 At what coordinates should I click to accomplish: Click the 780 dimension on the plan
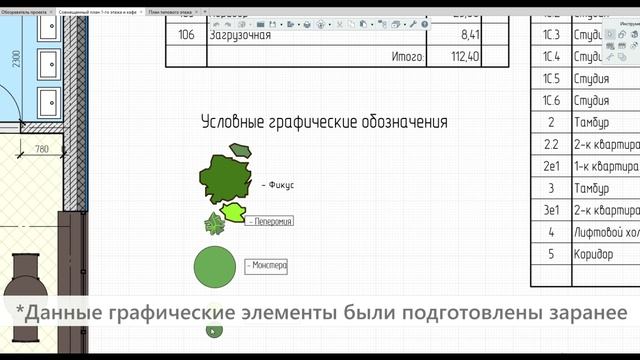click(x=42, y=149)
